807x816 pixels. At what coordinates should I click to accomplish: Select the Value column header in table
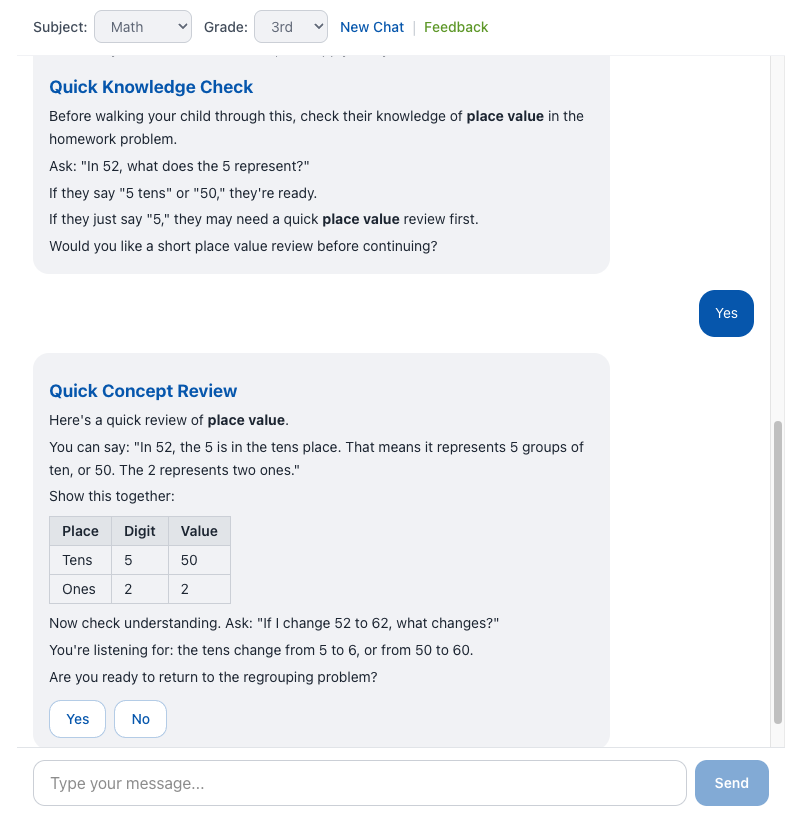pyautogui.click(x=199, y=531)
